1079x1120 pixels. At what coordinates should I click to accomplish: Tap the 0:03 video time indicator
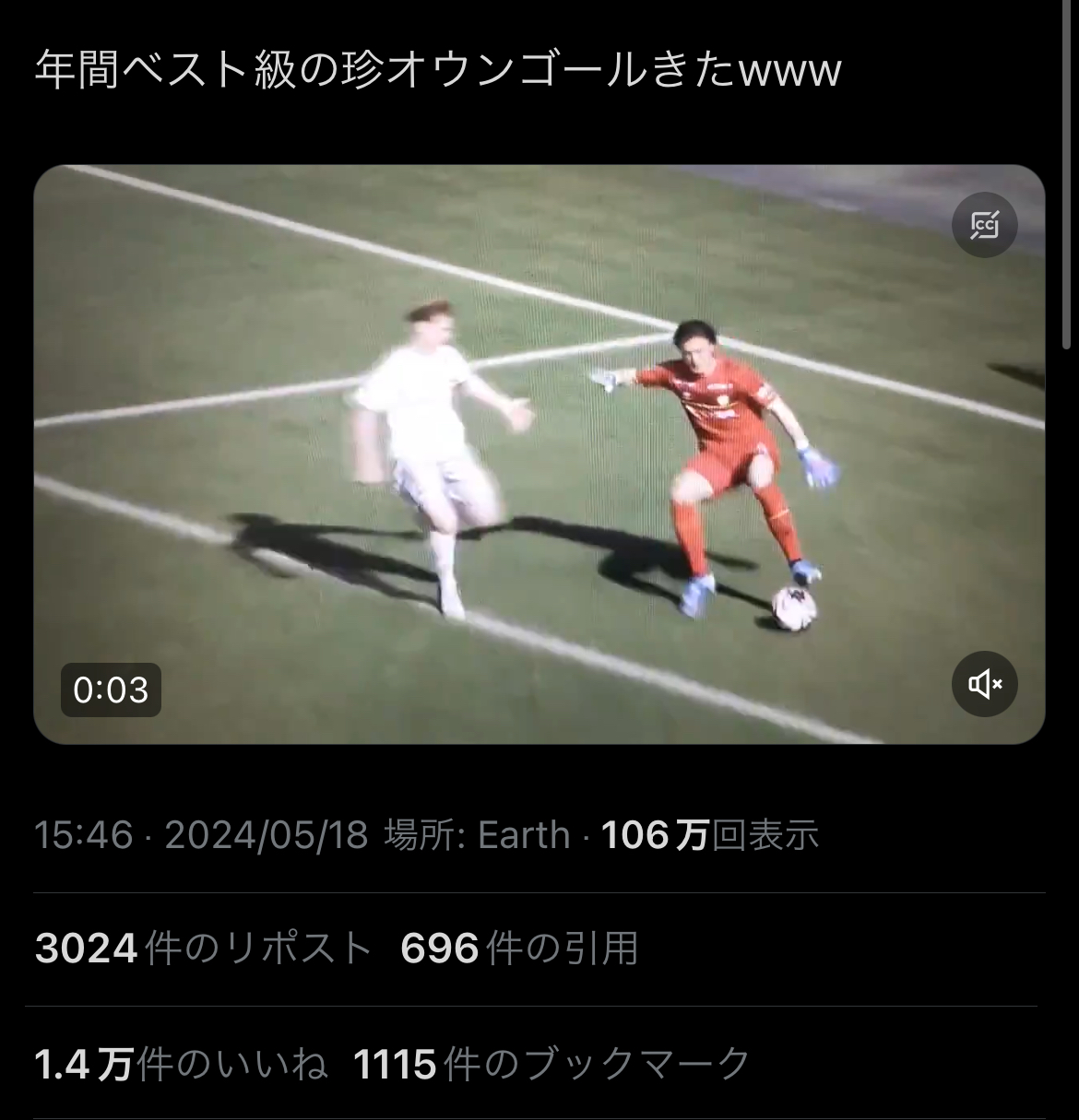click(x=111, y=690)
